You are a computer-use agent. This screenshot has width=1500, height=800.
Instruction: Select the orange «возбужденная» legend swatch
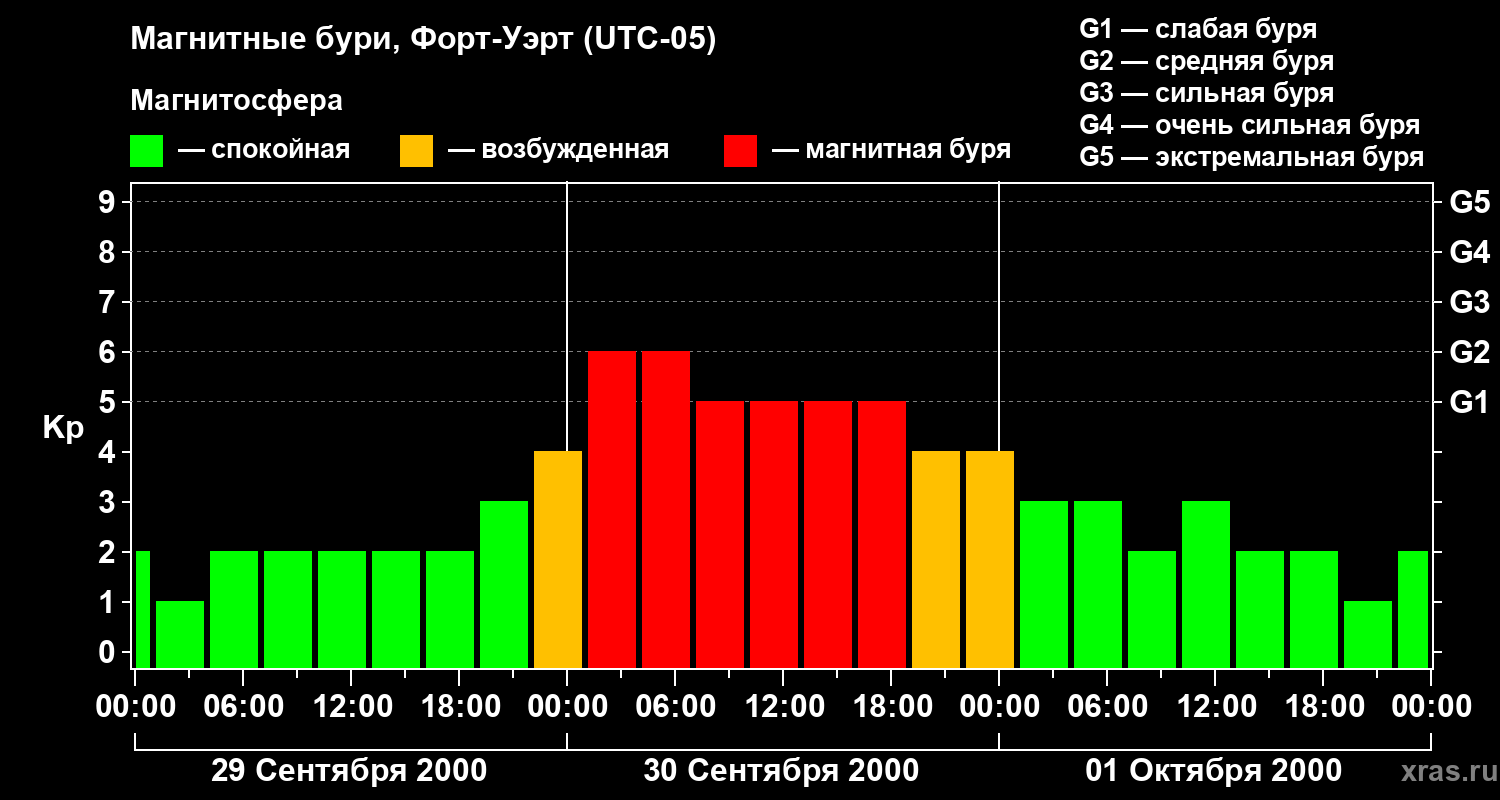(416, 151)
